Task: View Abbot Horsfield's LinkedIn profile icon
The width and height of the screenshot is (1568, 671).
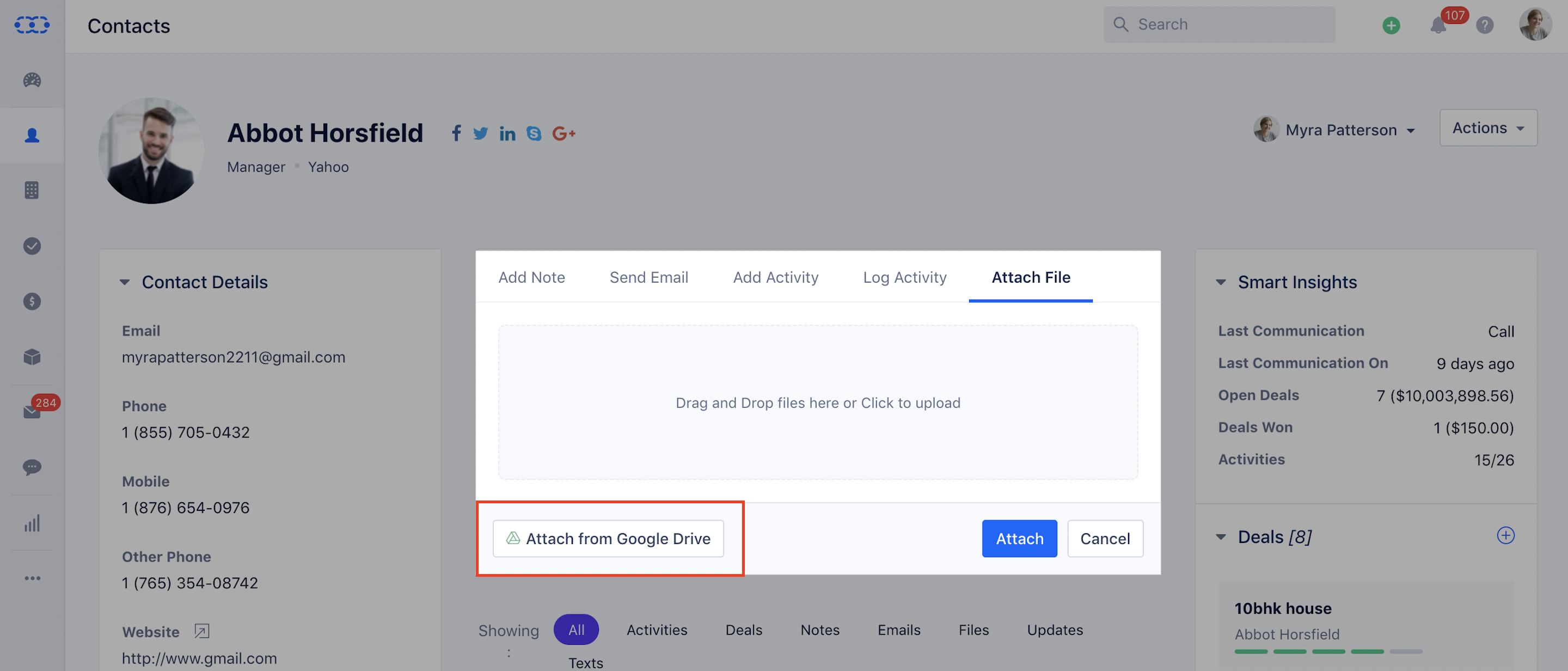Action: pos(507,133)
